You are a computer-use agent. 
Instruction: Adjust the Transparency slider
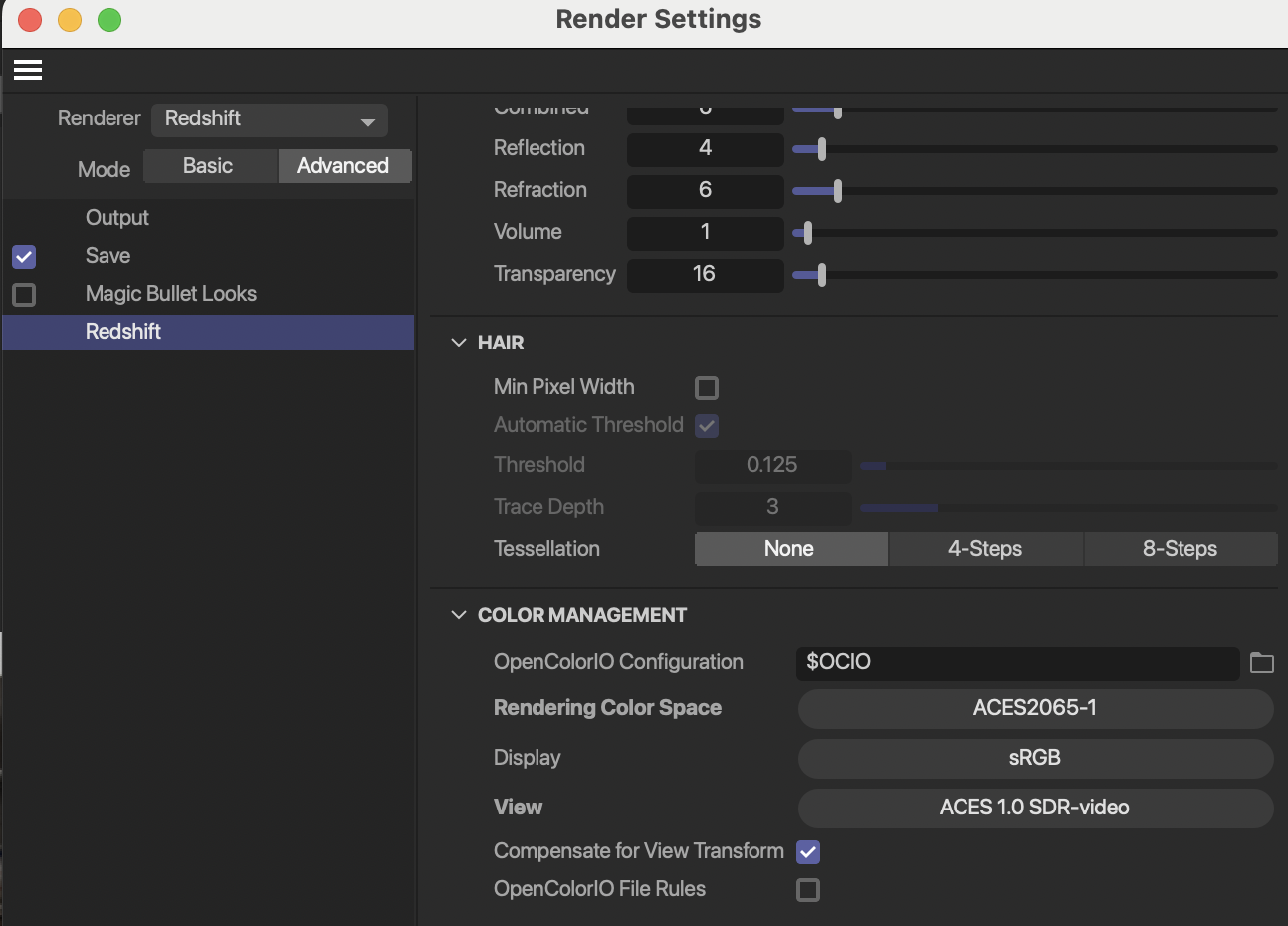tap(822, 275)
